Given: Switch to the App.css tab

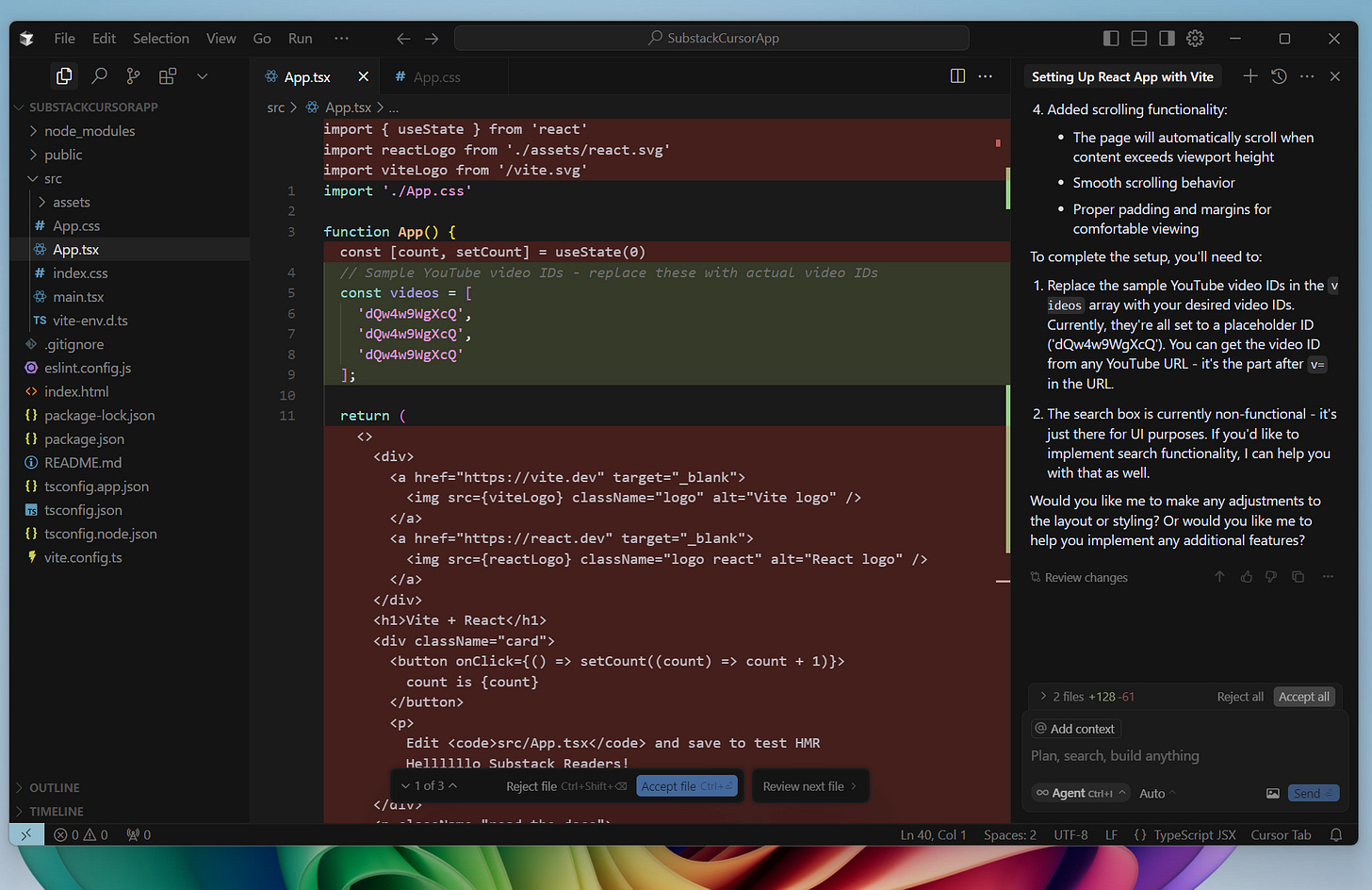Looking at the screenshot, I should point(436,77).
